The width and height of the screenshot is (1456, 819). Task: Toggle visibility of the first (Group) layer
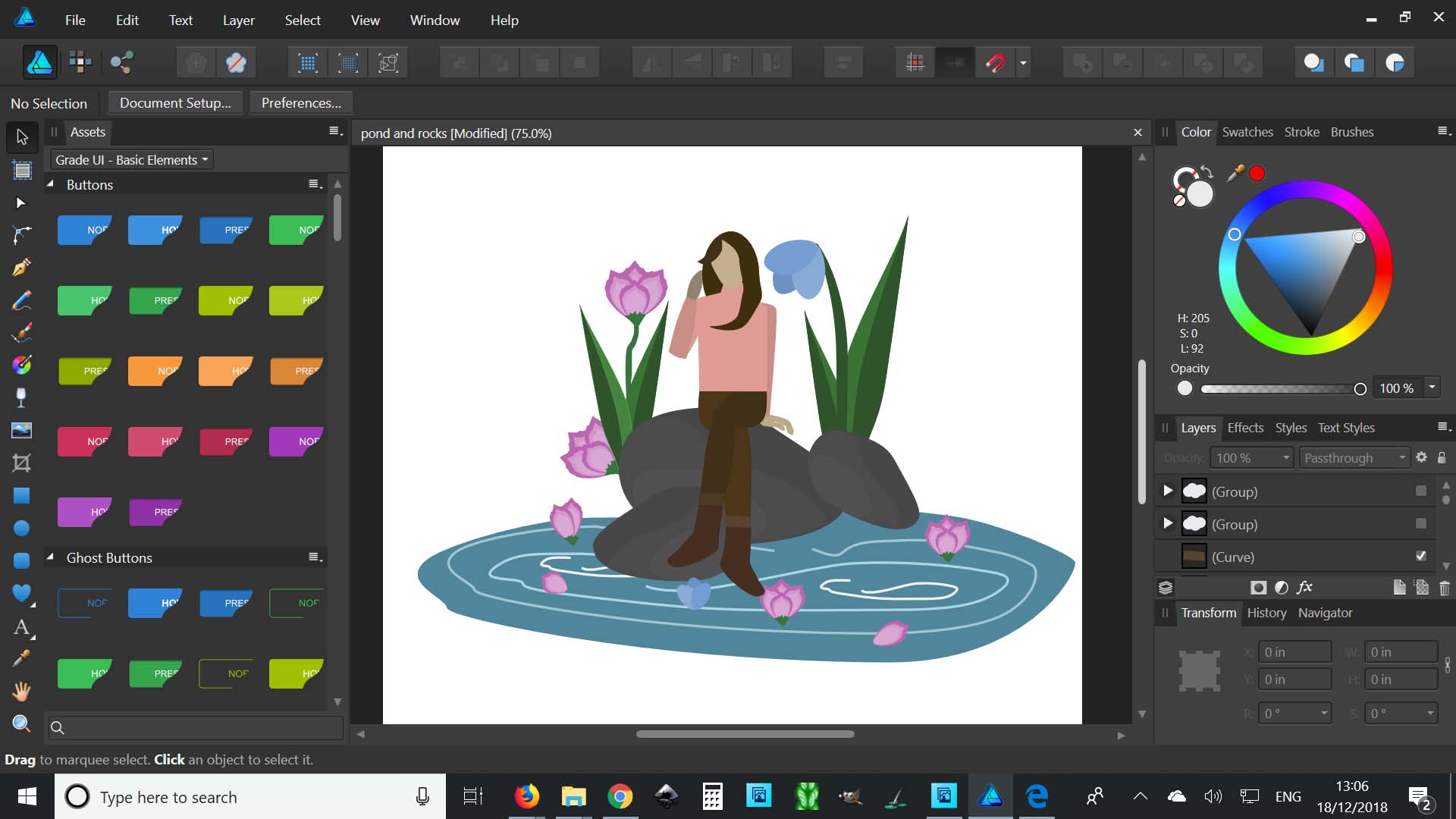coord(1420,491)
